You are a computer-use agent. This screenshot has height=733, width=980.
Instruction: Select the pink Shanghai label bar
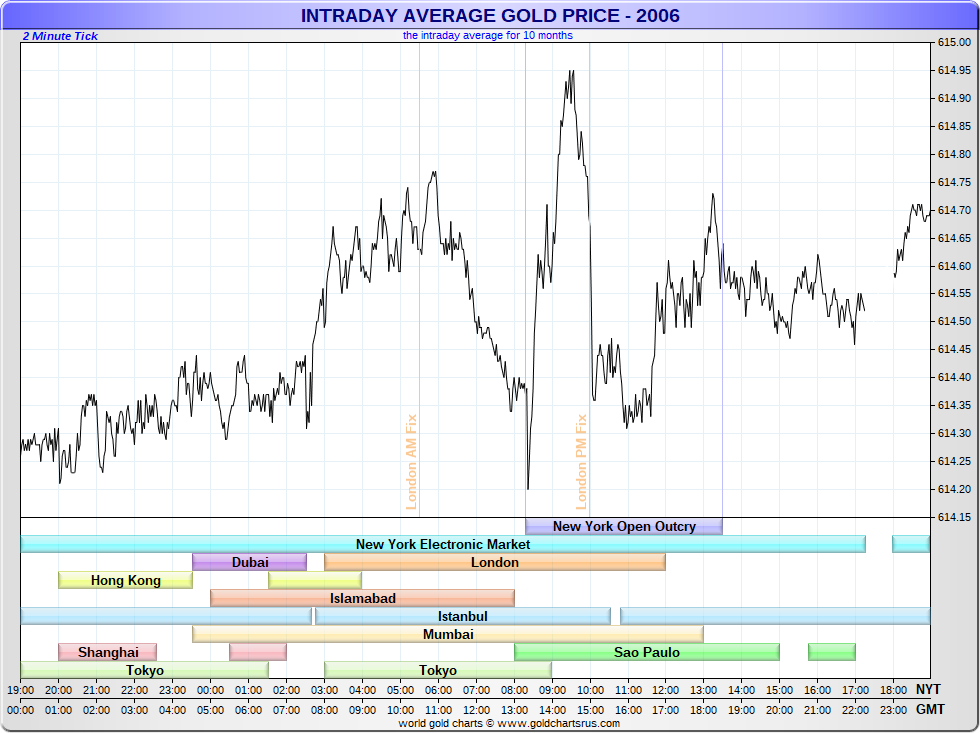108,652
